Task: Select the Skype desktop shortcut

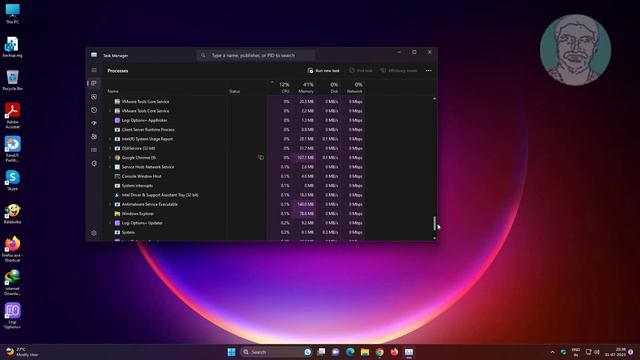Action: [x=12, y=181]
